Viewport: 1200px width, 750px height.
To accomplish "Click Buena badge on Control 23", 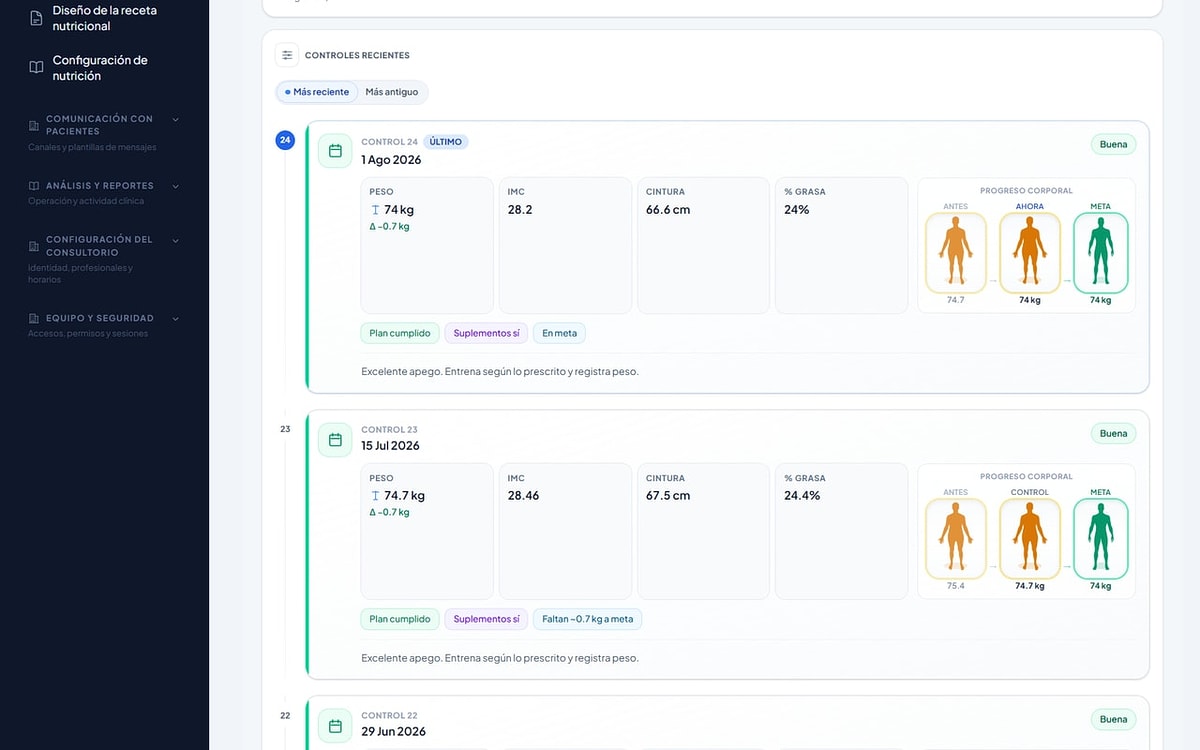I will [x=1113, y=434].
